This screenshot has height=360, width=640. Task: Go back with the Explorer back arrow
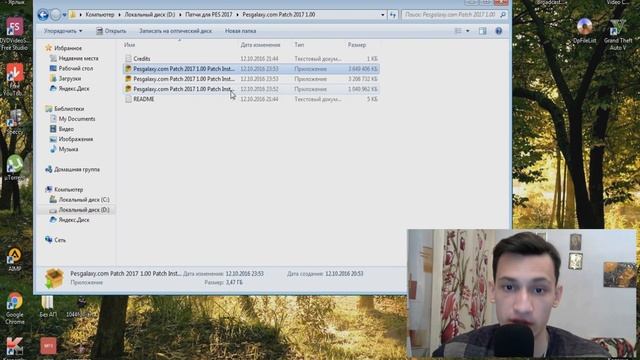tap(43, 15)
